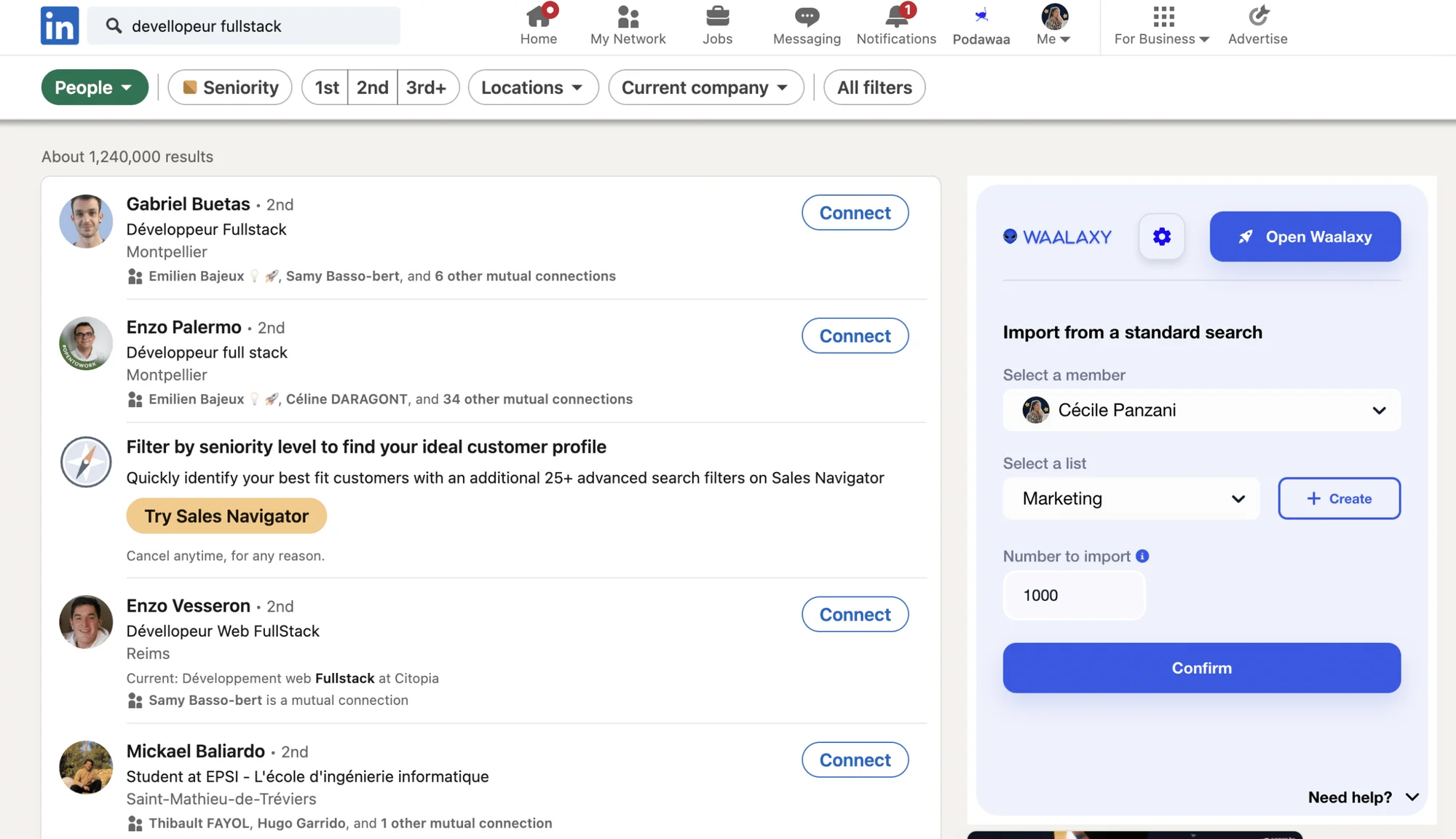Click mutual connections icon under Mickael Baliardo
Viewport: 1456px width, 839px height.
(135, 824)
